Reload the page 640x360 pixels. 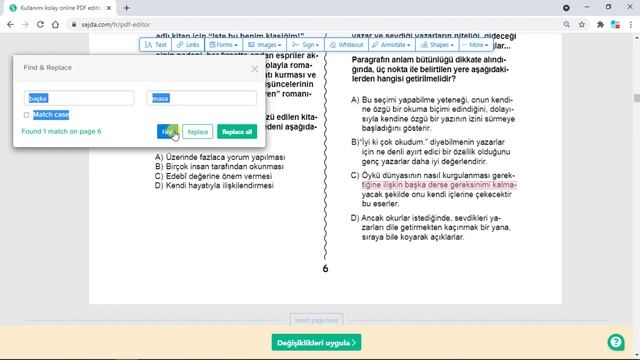coord(40,24)
